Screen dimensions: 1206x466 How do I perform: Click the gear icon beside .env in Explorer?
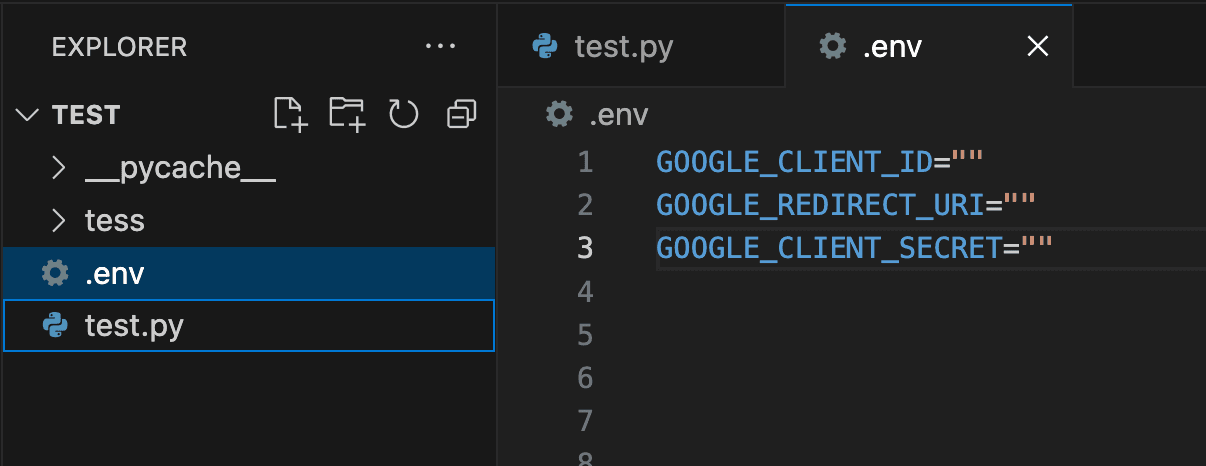pyautogui.click(x=55, y=273)
